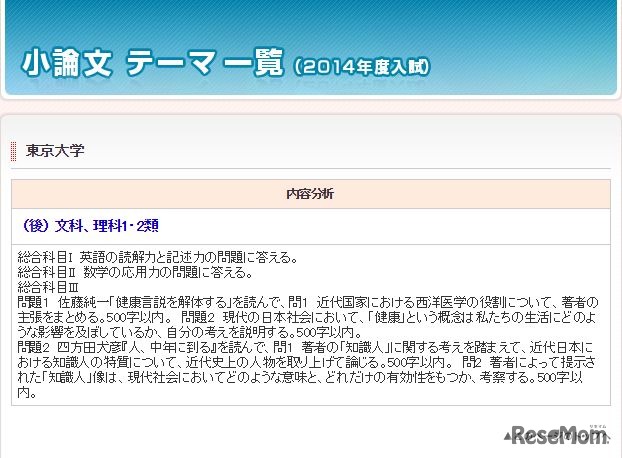Click the 内容分析 table header

coord(311,194)
